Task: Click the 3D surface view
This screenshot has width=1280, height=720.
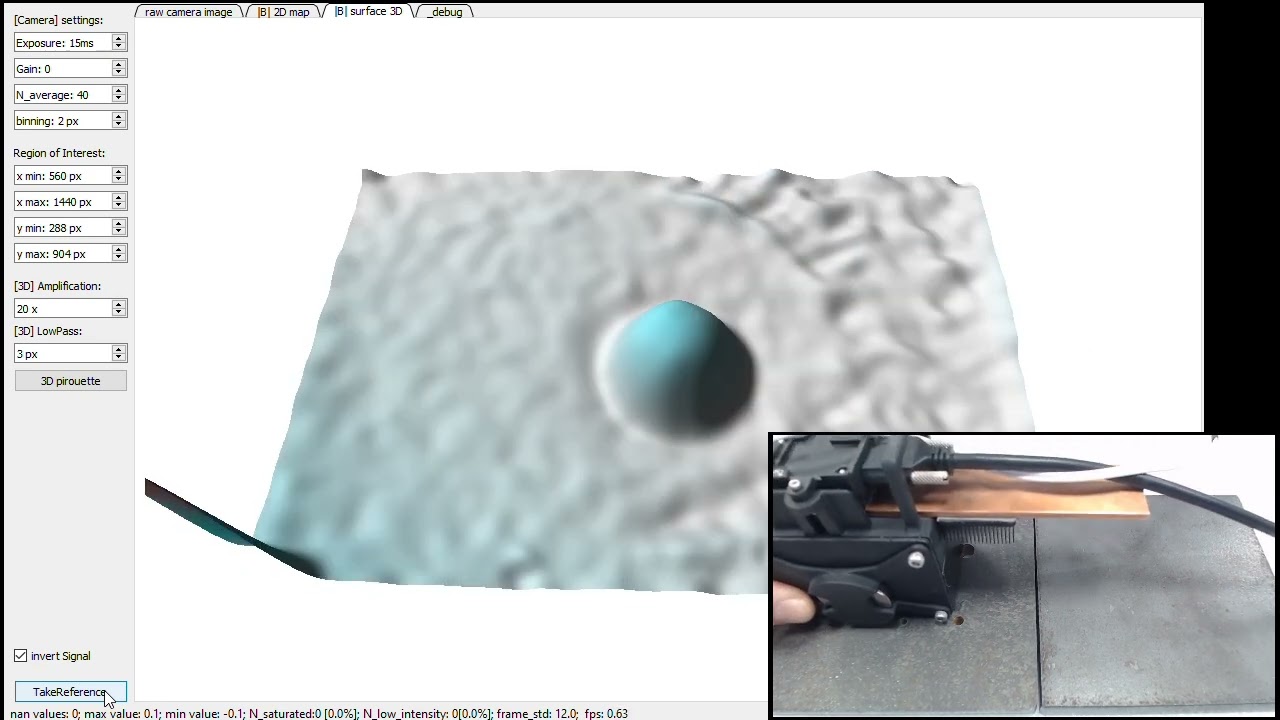Action: (x=668, y=360)
